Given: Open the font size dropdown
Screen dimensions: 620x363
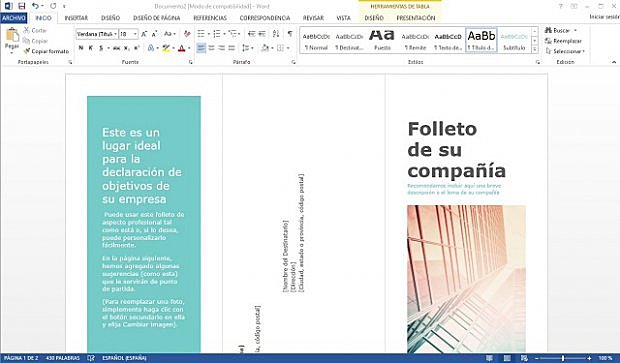Looking at the screenshot, I should pos(135,34).
